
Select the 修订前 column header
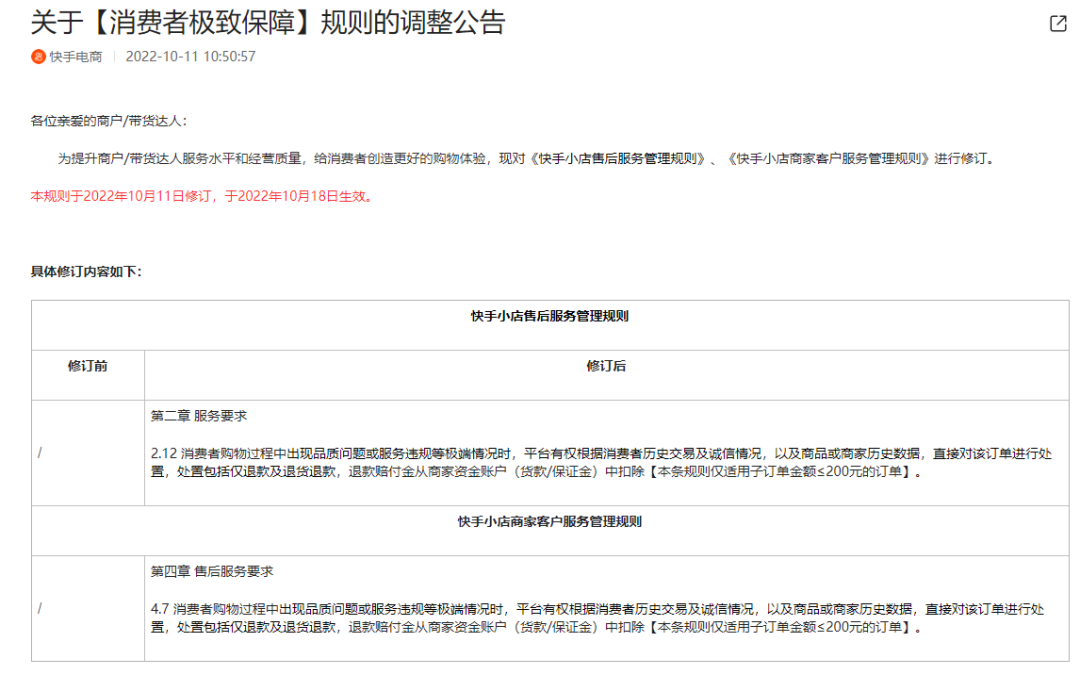click(86, 364)
